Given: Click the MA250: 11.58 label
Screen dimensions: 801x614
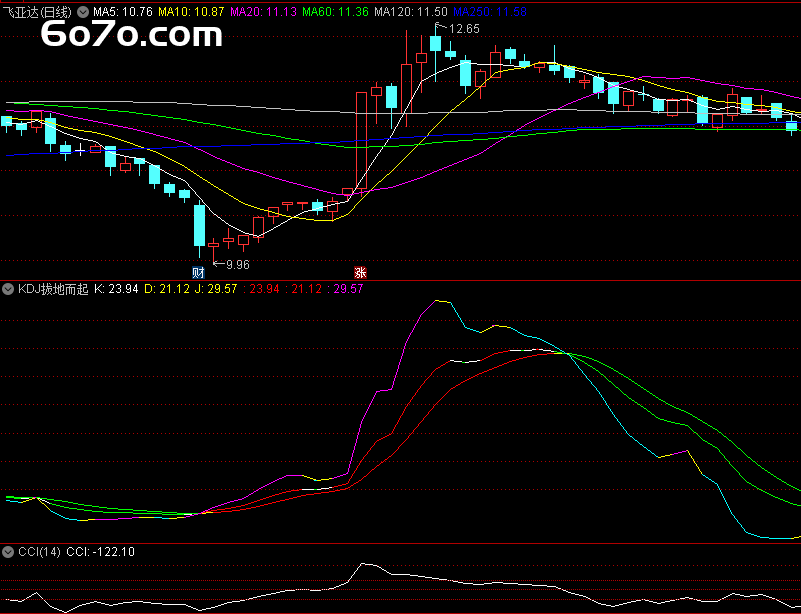Looking at the screenshot, I should 490,12.
